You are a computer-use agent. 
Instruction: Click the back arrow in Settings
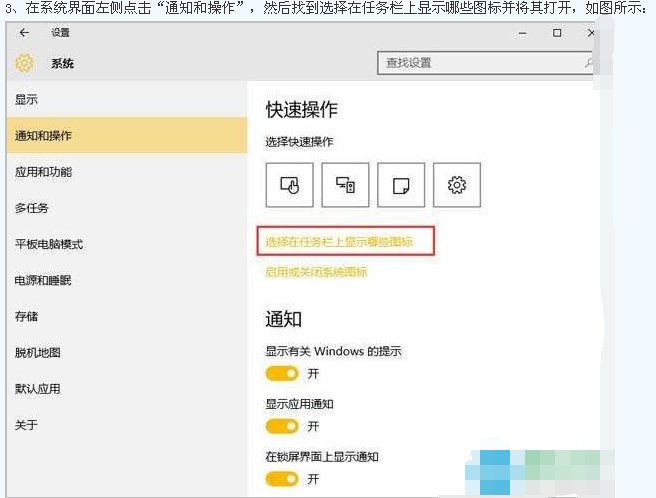point(24,33)
